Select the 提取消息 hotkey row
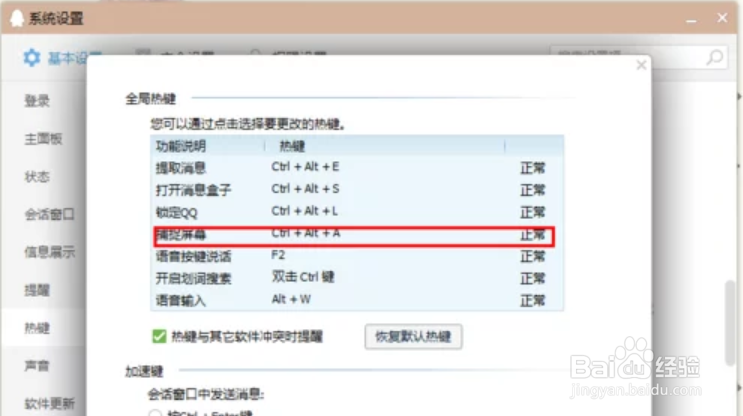The width and height of the screenshot is (743, 416). click(357, 168)
